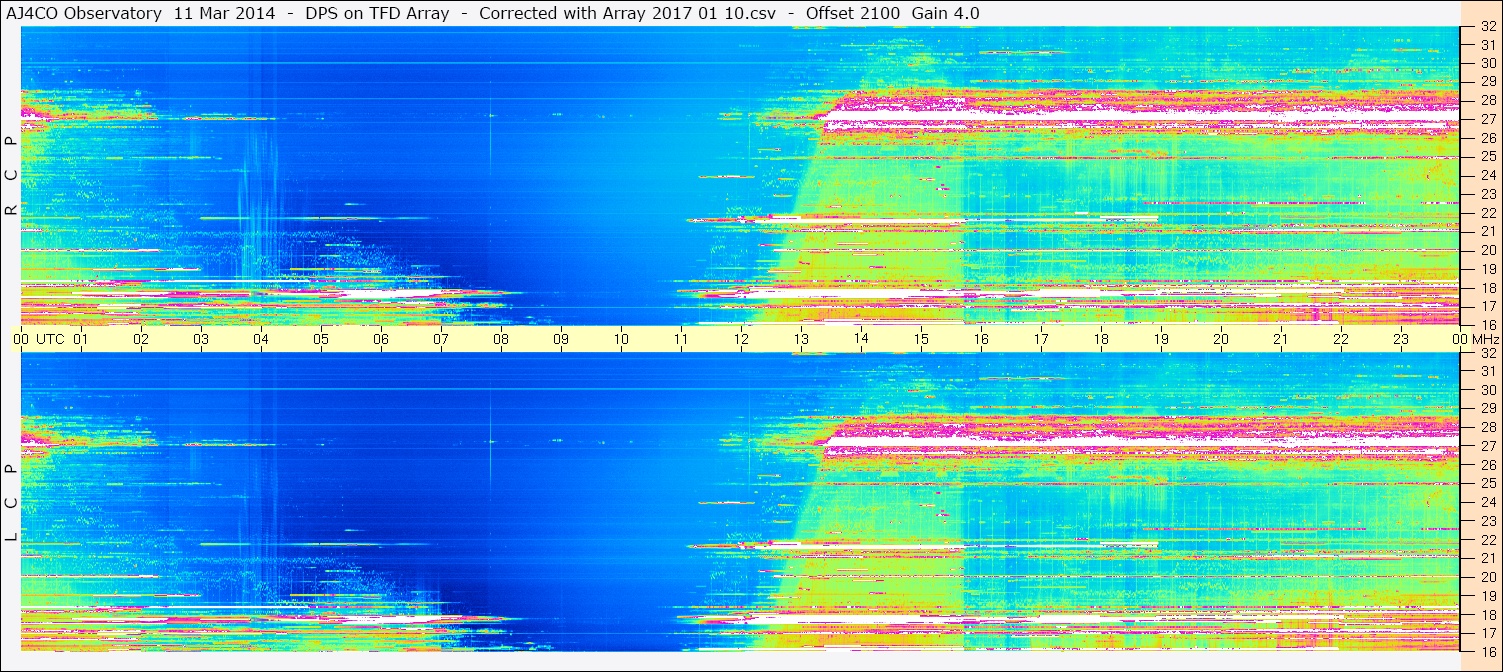Select the 28 MHz label in RCP panel

point(1487,100)
